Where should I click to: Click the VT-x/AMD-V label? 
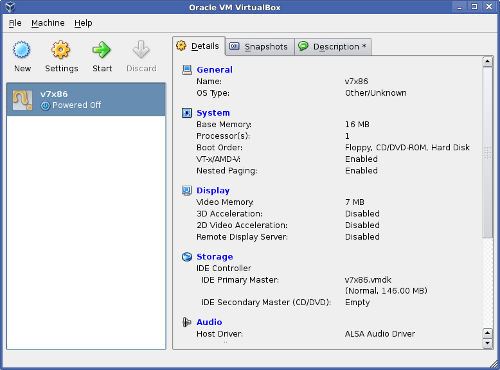[x=218, y=159]
